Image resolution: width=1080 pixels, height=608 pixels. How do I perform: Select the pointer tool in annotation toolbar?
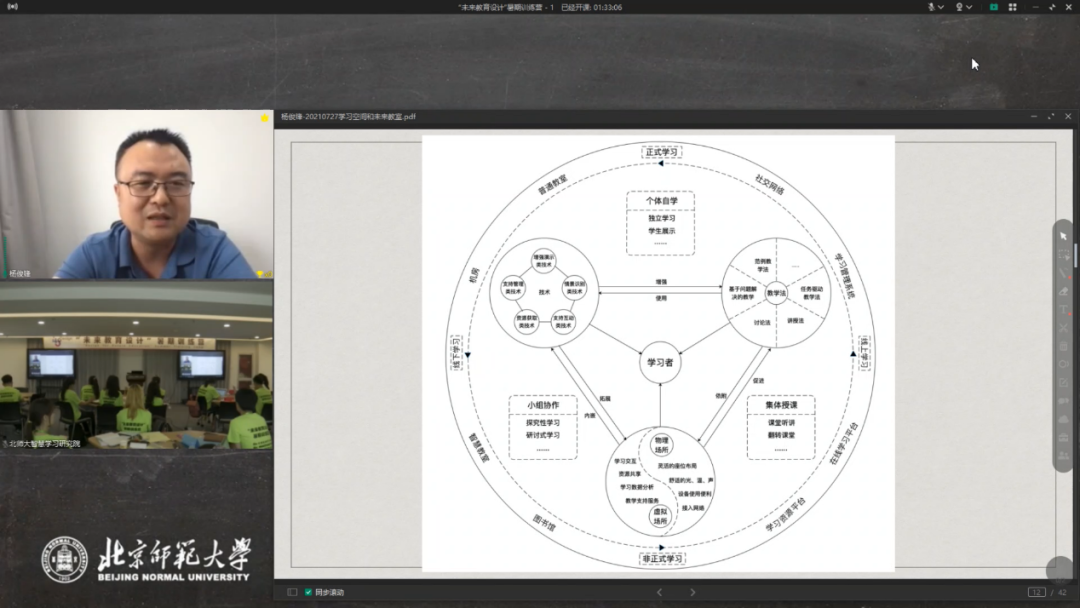(1063, 236)
